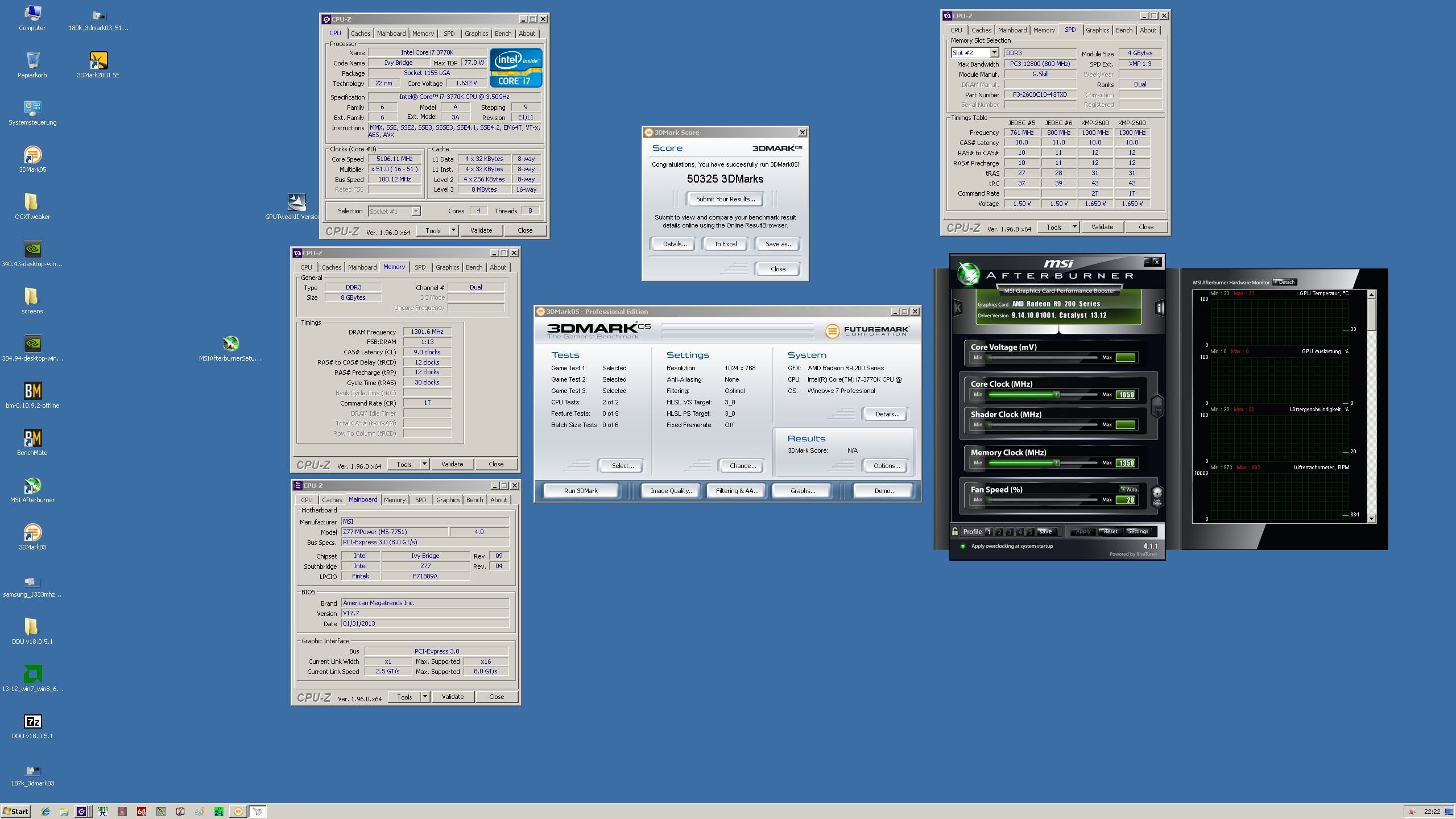1456x819 pixels.
Task: Open Image Quality in 3DMark05
Action: coord(672,491)
